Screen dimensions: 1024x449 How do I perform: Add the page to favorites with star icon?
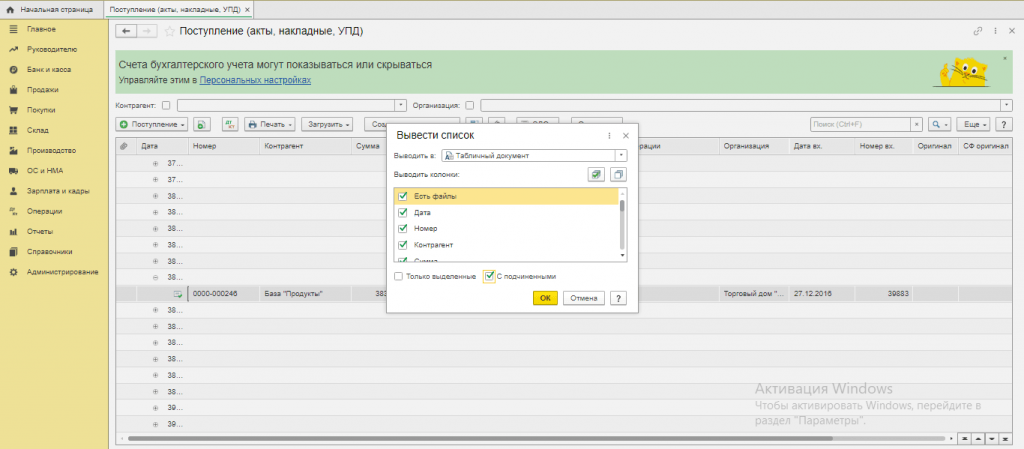tap(169, 31)
